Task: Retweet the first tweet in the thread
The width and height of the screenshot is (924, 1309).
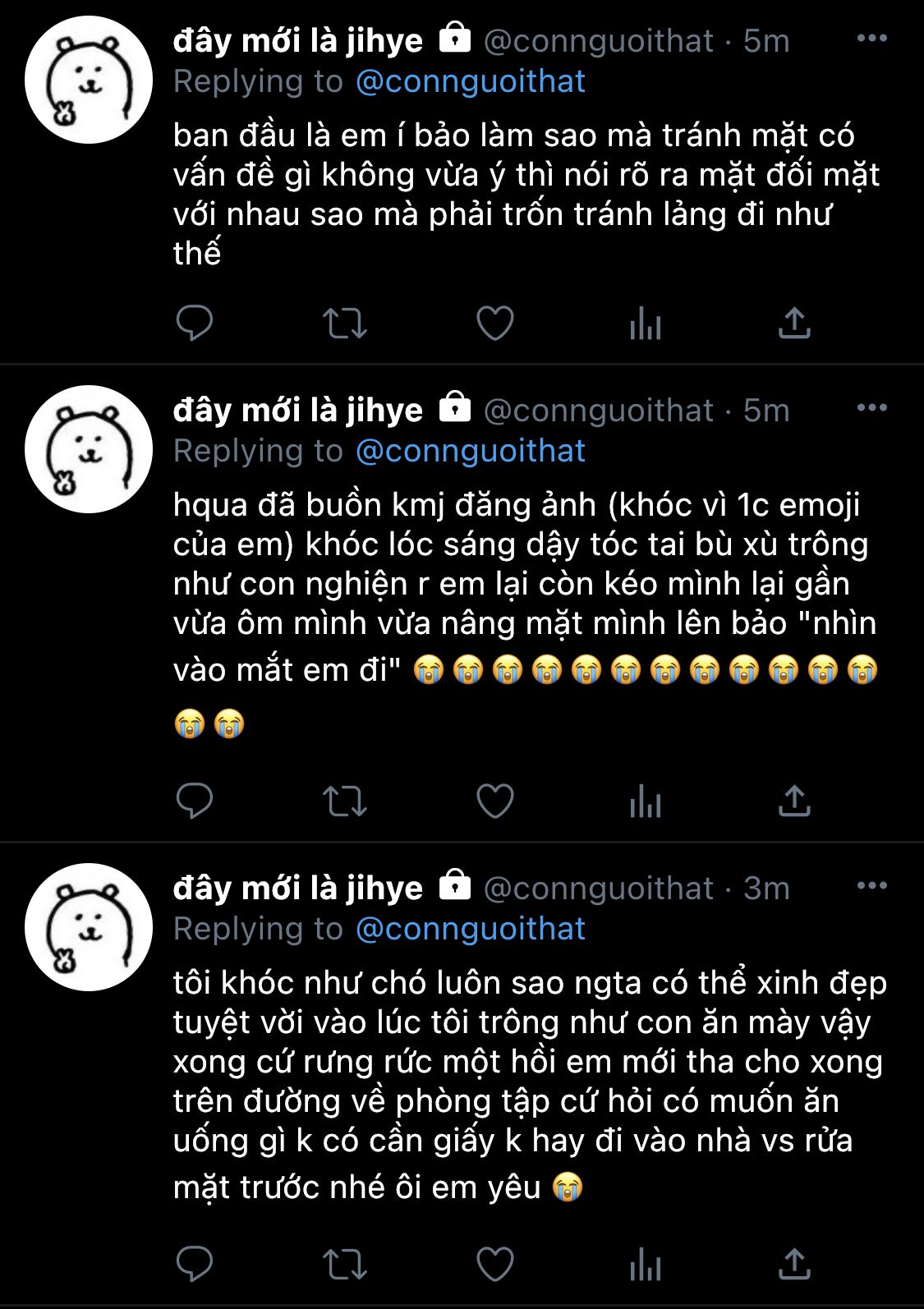Action: tap(344, 324)
